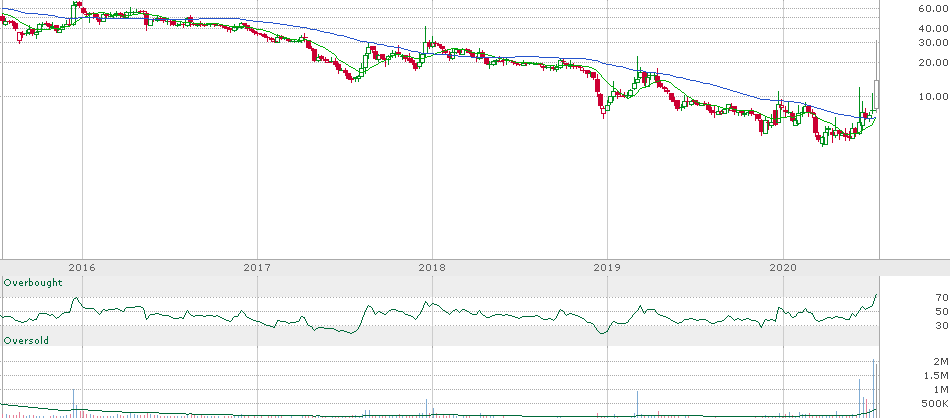950x418 pixels.
Task: Click the 2017 year label on time axis
Action: pos(256,267)
